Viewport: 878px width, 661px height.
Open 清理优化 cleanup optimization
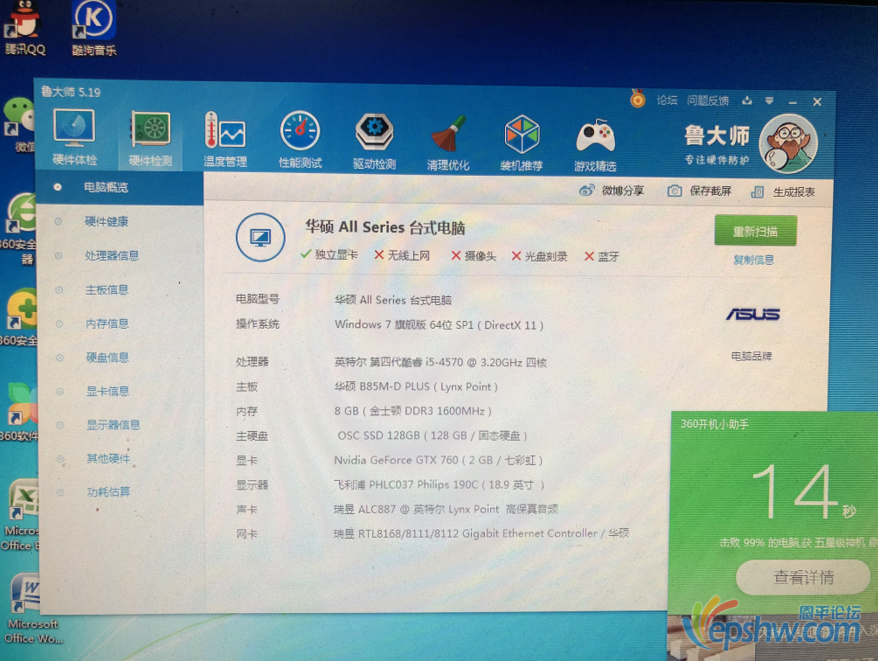point(448,142)
